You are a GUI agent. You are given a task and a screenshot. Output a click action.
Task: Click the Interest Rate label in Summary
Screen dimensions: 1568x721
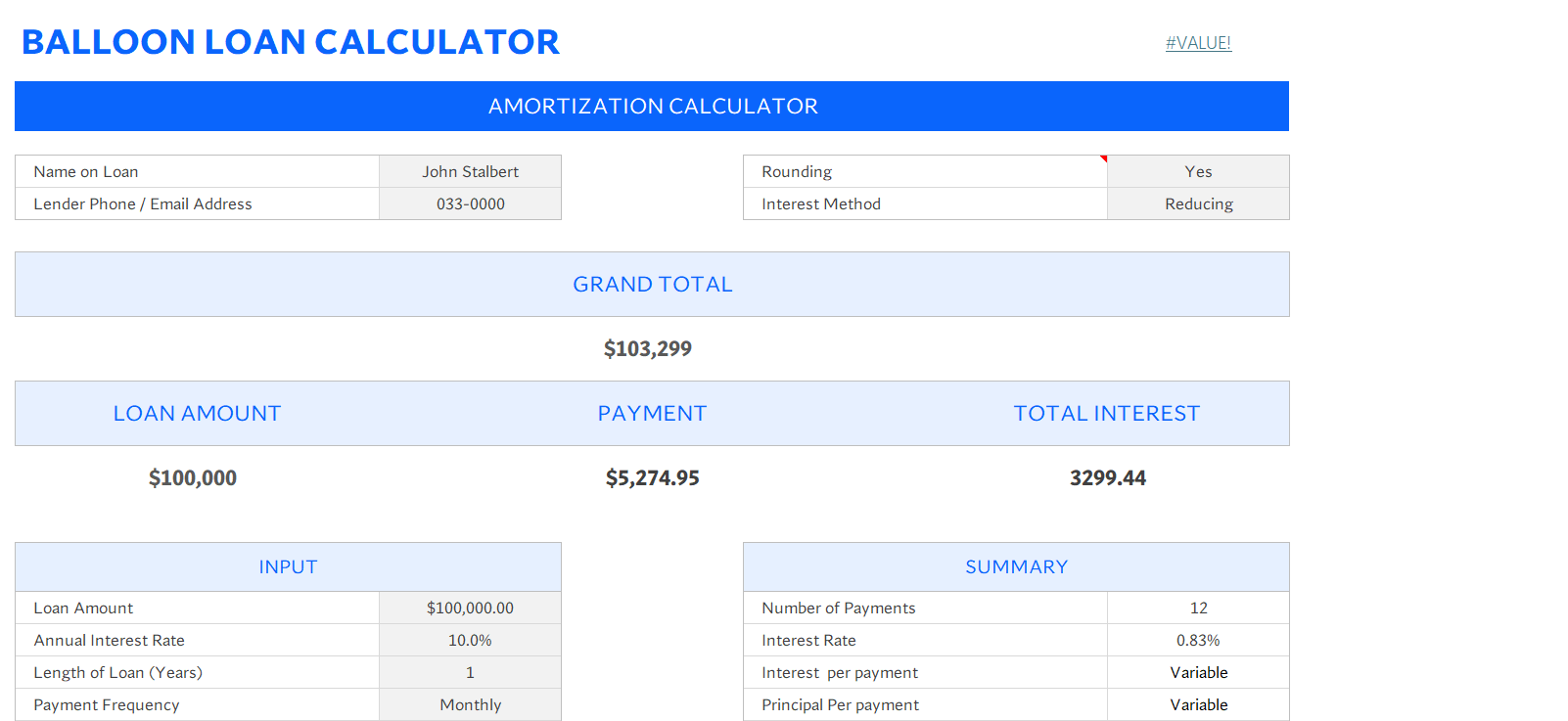(x=808, y=640)
